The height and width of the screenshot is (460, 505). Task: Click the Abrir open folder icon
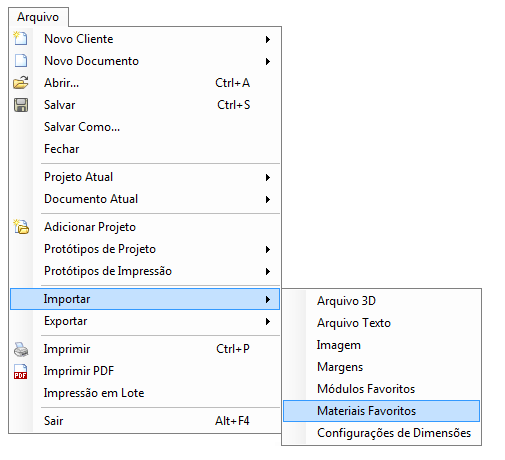[x=21, y=83]
